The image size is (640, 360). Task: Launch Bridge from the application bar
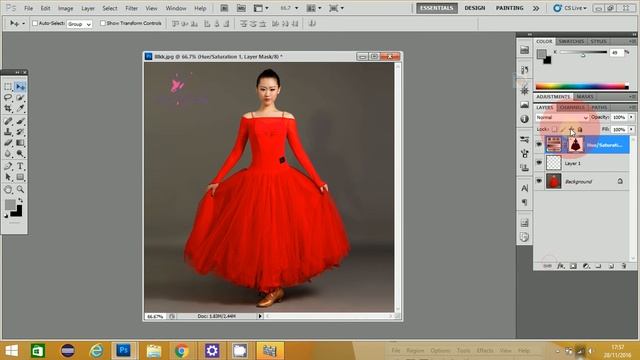coord(224,8)
